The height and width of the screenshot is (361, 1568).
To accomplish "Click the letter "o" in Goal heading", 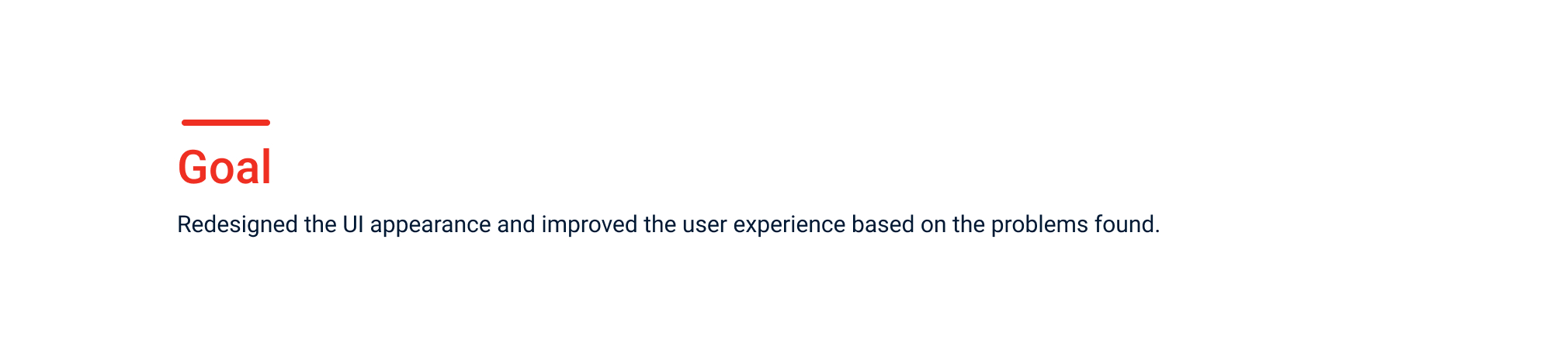I will pos(224,172).
